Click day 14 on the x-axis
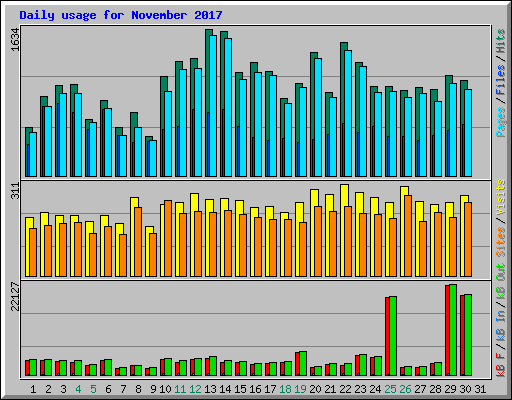 click(225, 389)
